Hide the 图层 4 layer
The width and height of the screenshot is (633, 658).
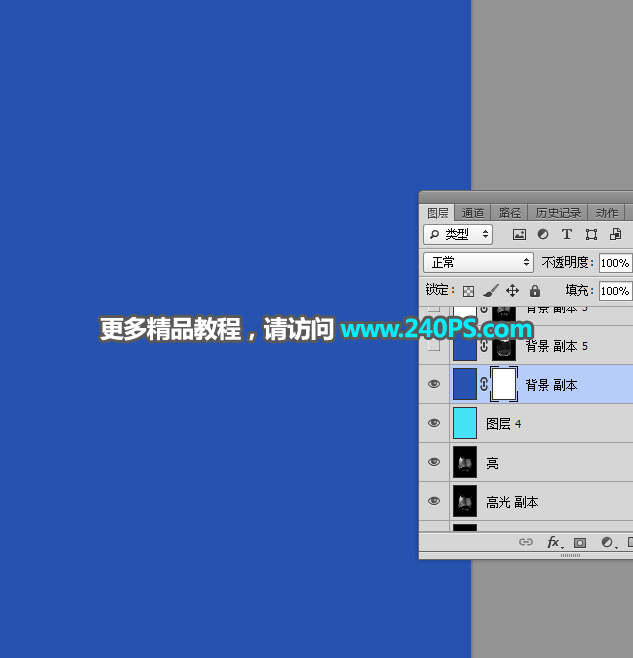pos(434,423)
